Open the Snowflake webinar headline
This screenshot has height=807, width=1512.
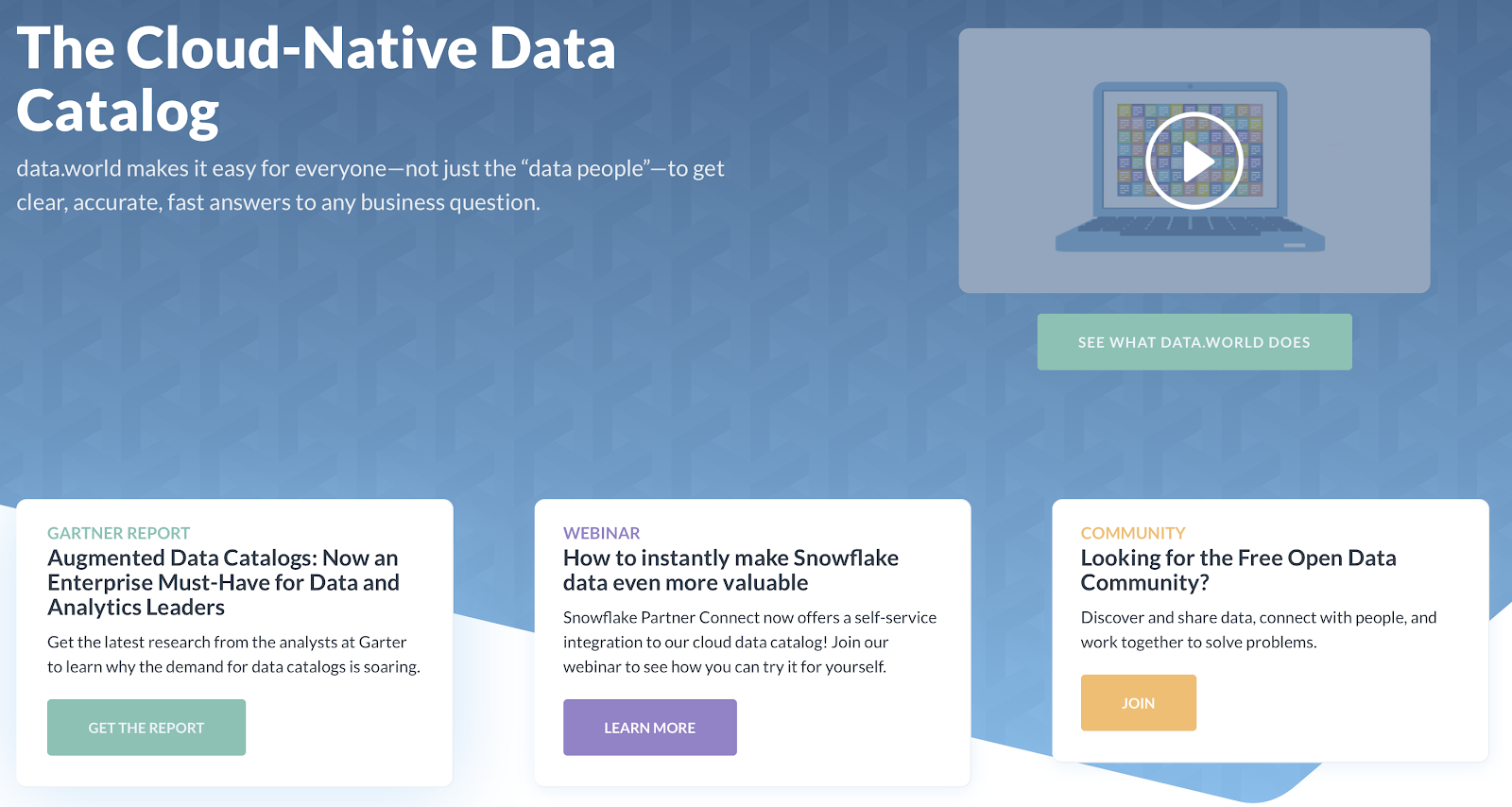730,570
